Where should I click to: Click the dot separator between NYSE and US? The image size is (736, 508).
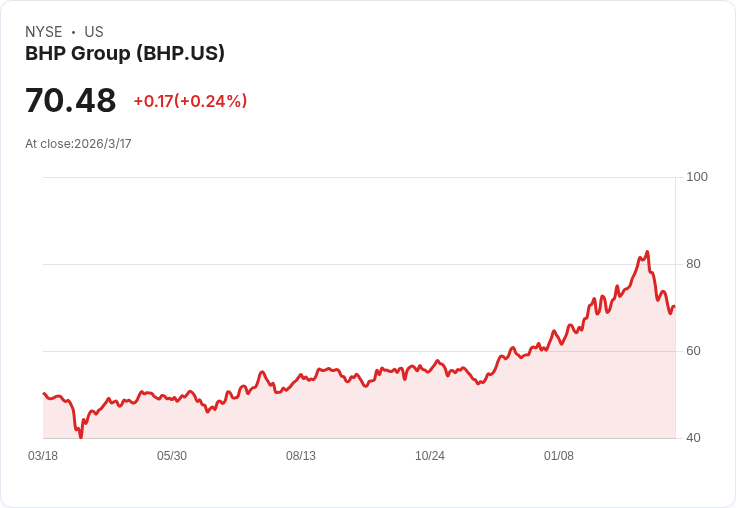[x=73, y=32]
